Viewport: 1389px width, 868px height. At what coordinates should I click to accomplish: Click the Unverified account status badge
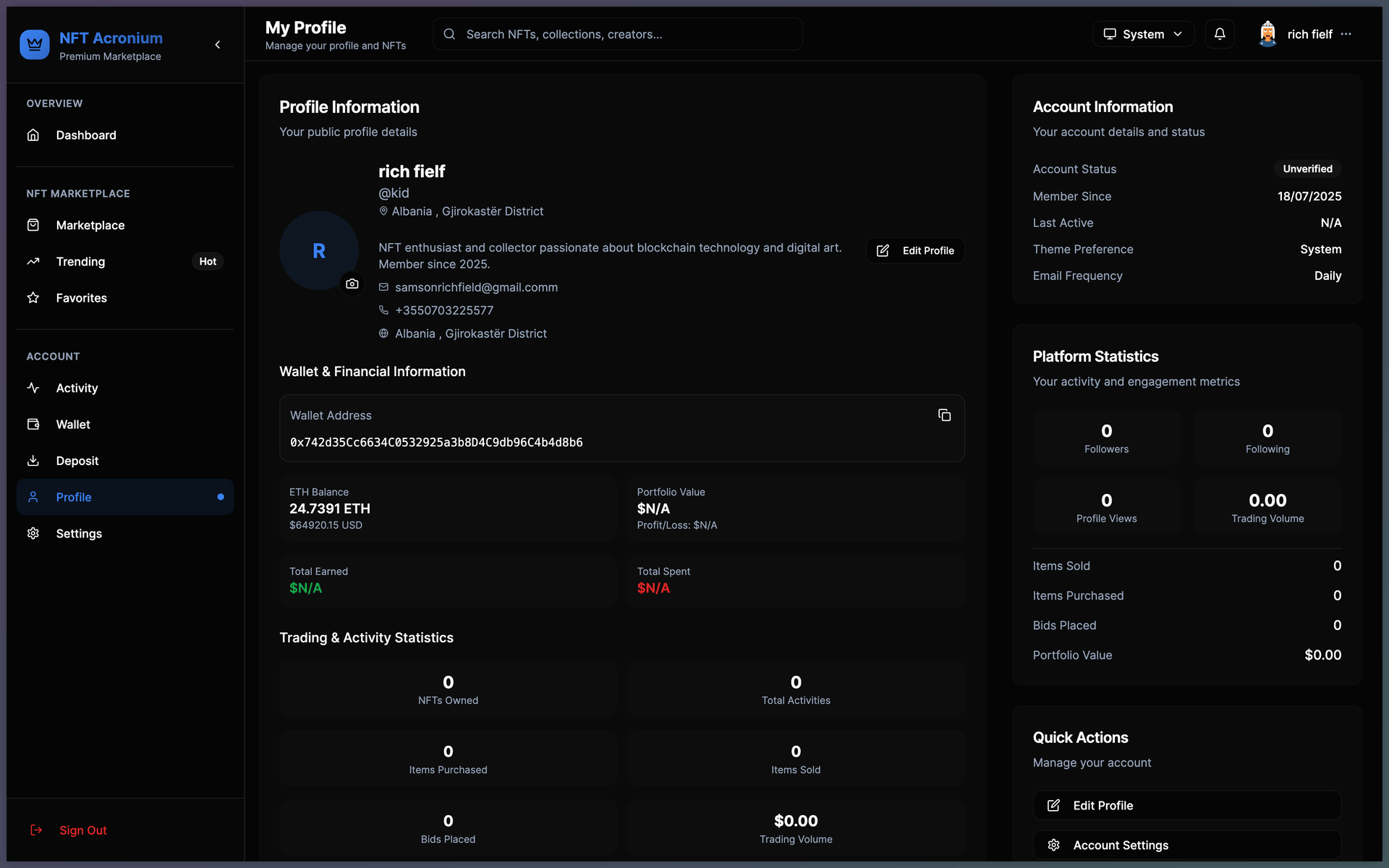coord(1307,169)
